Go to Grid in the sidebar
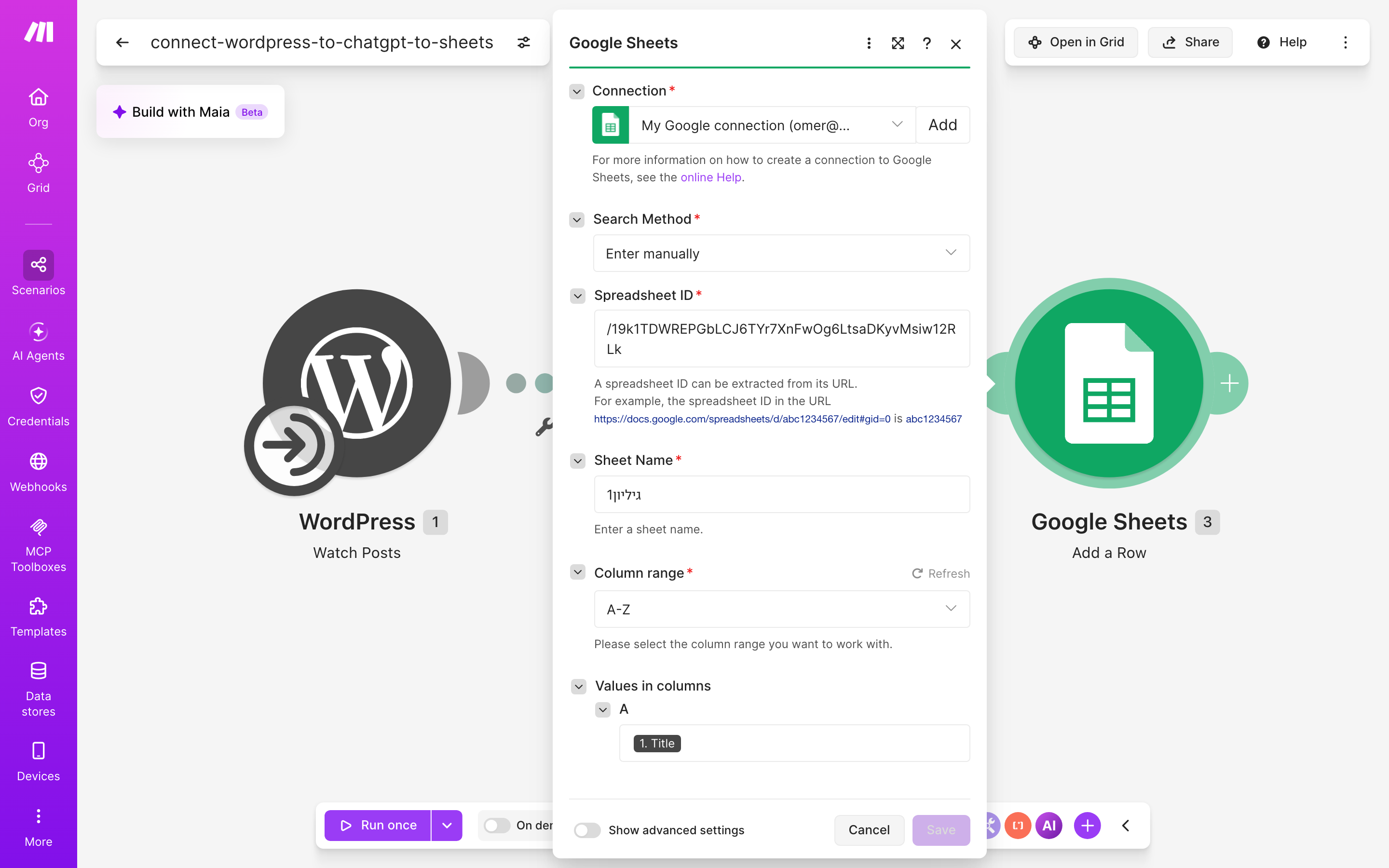Viewport: 1389px width, 868px height. pos(39,174)
